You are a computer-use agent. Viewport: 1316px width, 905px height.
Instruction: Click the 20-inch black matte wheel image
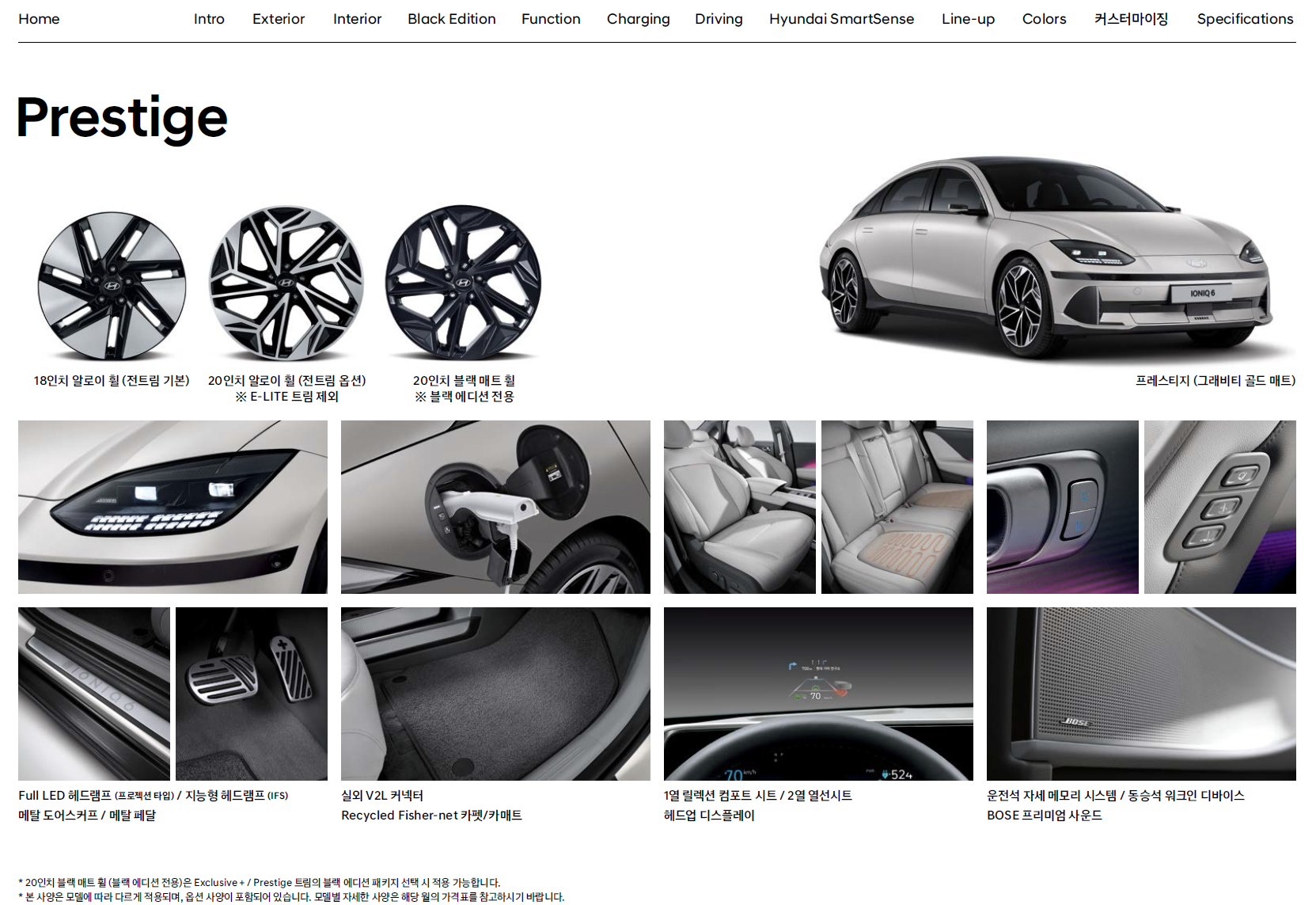[464, 283]
